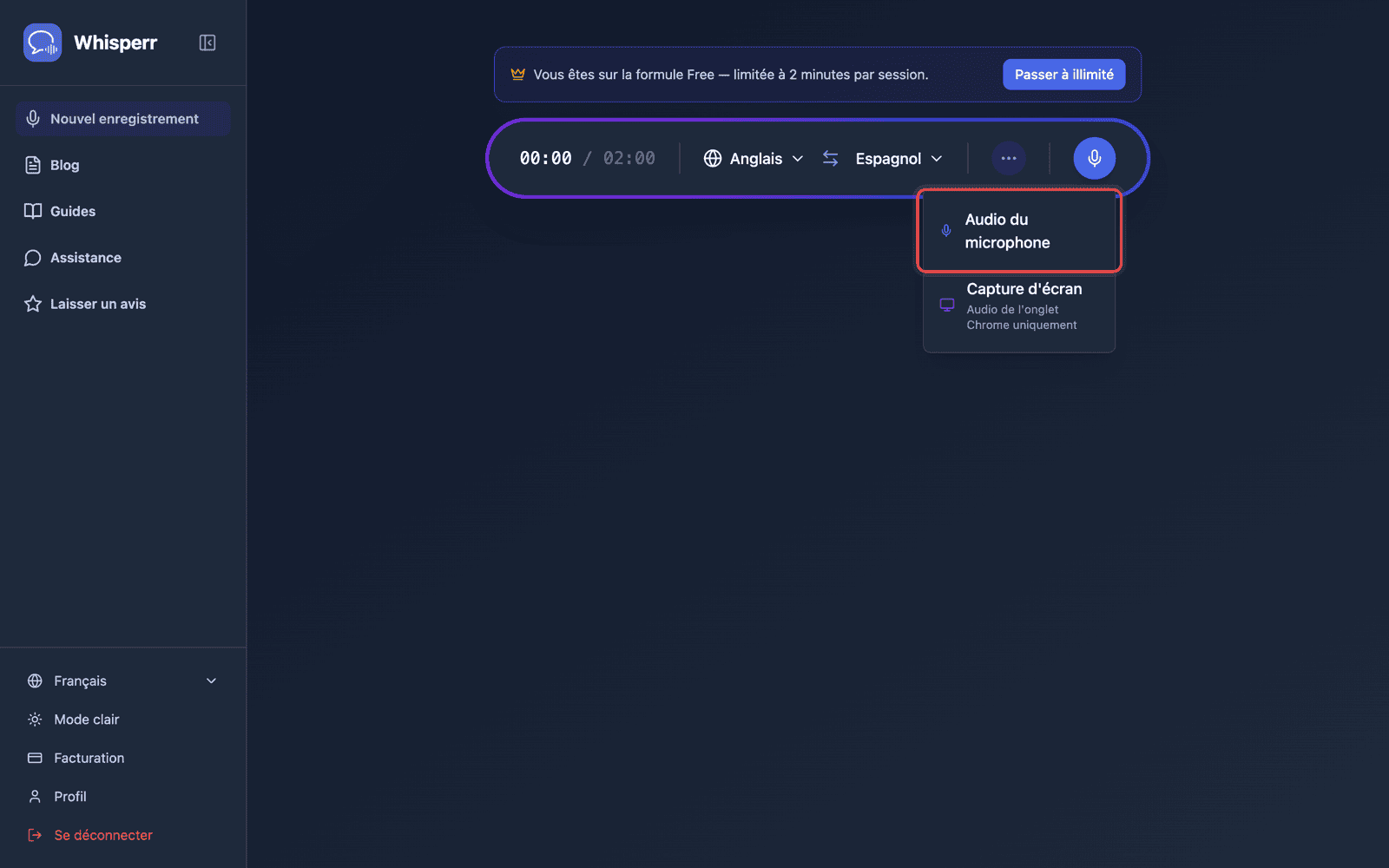Click the 00:00 elapsed timer
This screenshot has height=868, width=1389.
click(x=545, y=158)
